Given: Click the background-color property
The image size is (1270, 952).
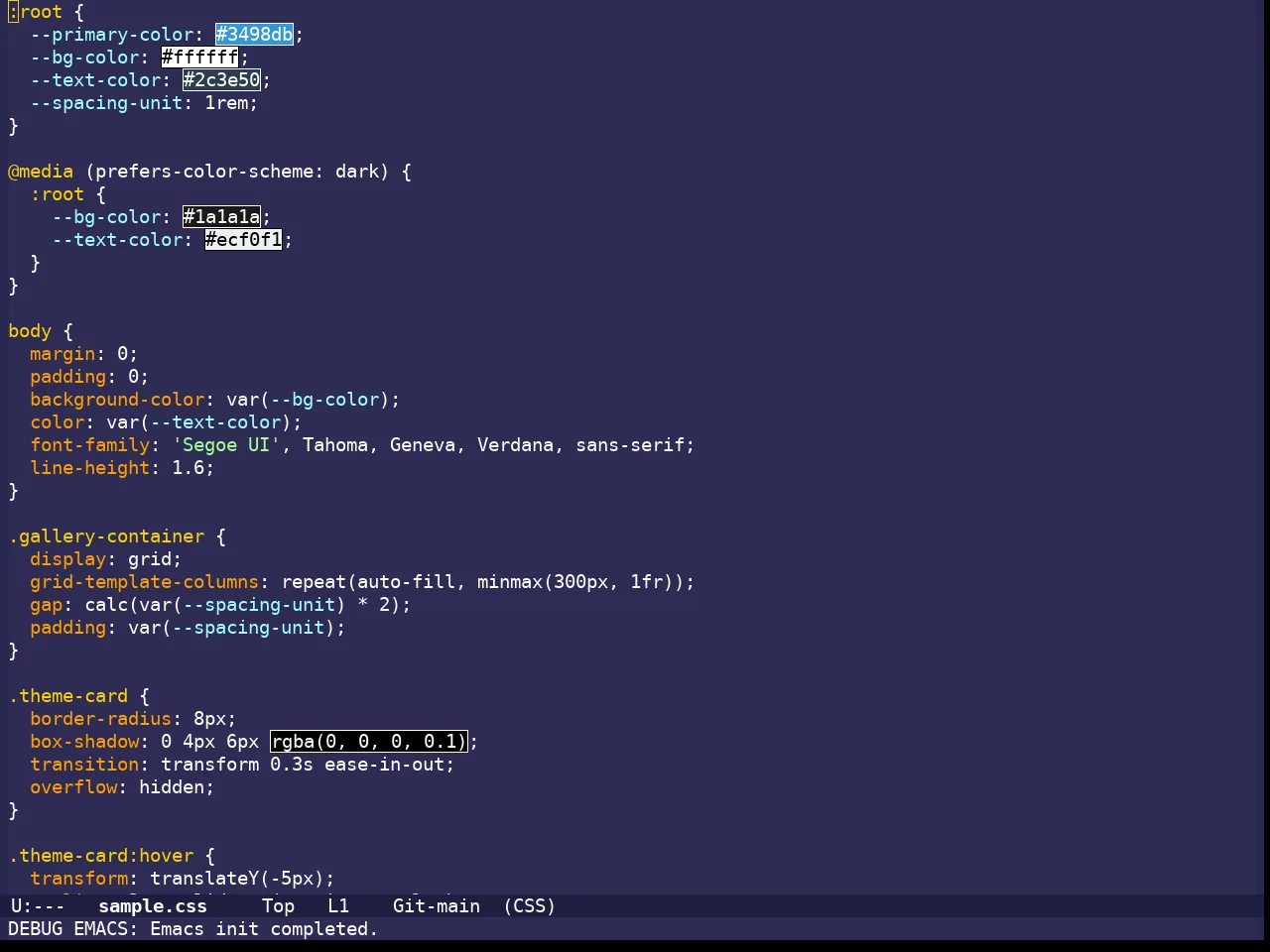Looking at the screenshot, I should point(117,400).
